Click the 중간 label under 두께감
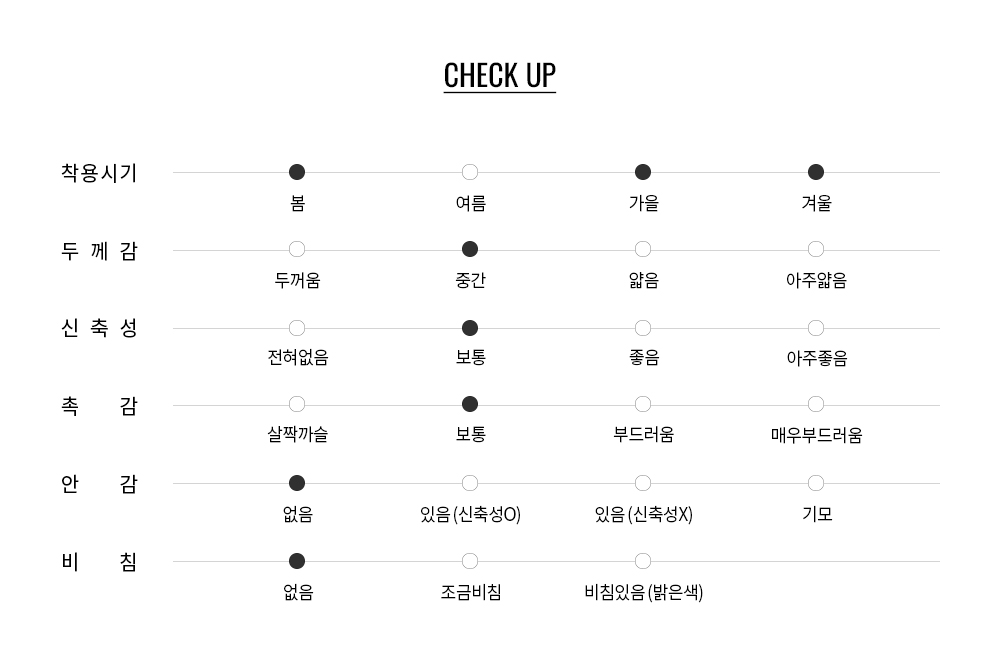Image resolution: width=1000 pixels, height=661 pixels. (471, 280)
